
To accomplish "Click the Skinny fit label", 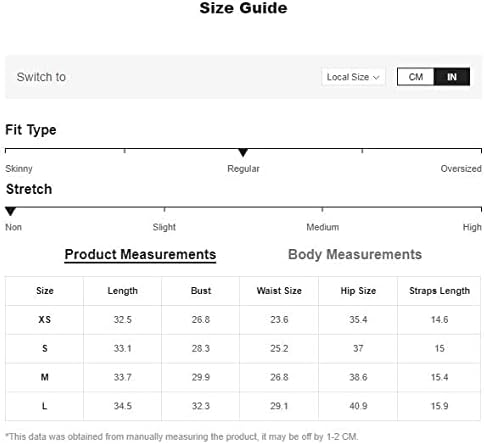I will coord(19,169).
